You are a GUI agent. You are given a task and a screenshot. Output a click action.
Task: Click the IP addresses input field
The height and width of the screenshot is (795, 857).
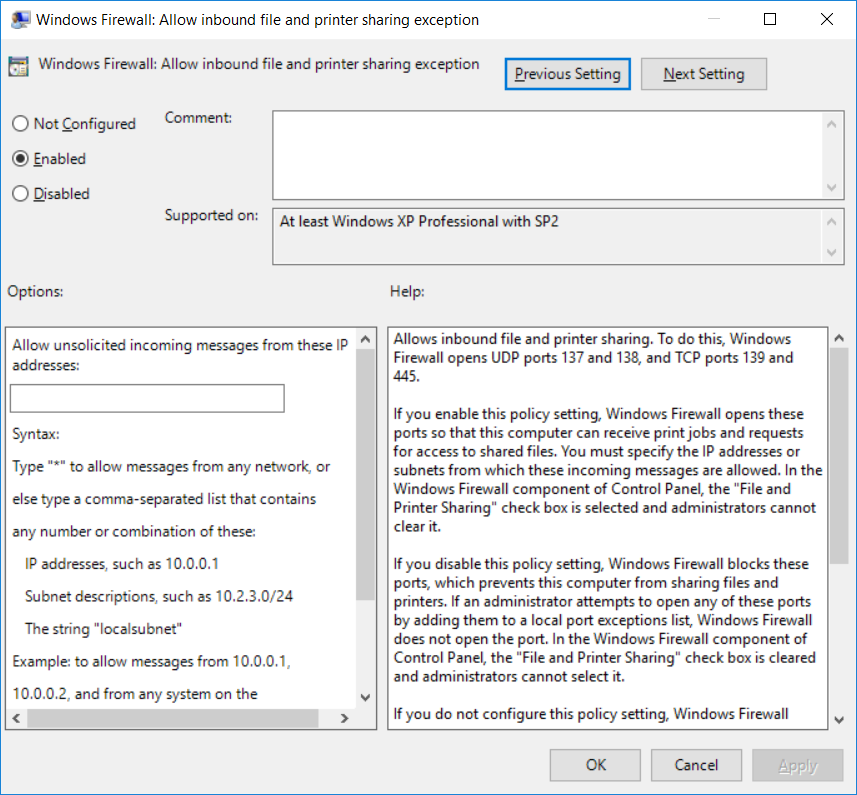(147, 398)
